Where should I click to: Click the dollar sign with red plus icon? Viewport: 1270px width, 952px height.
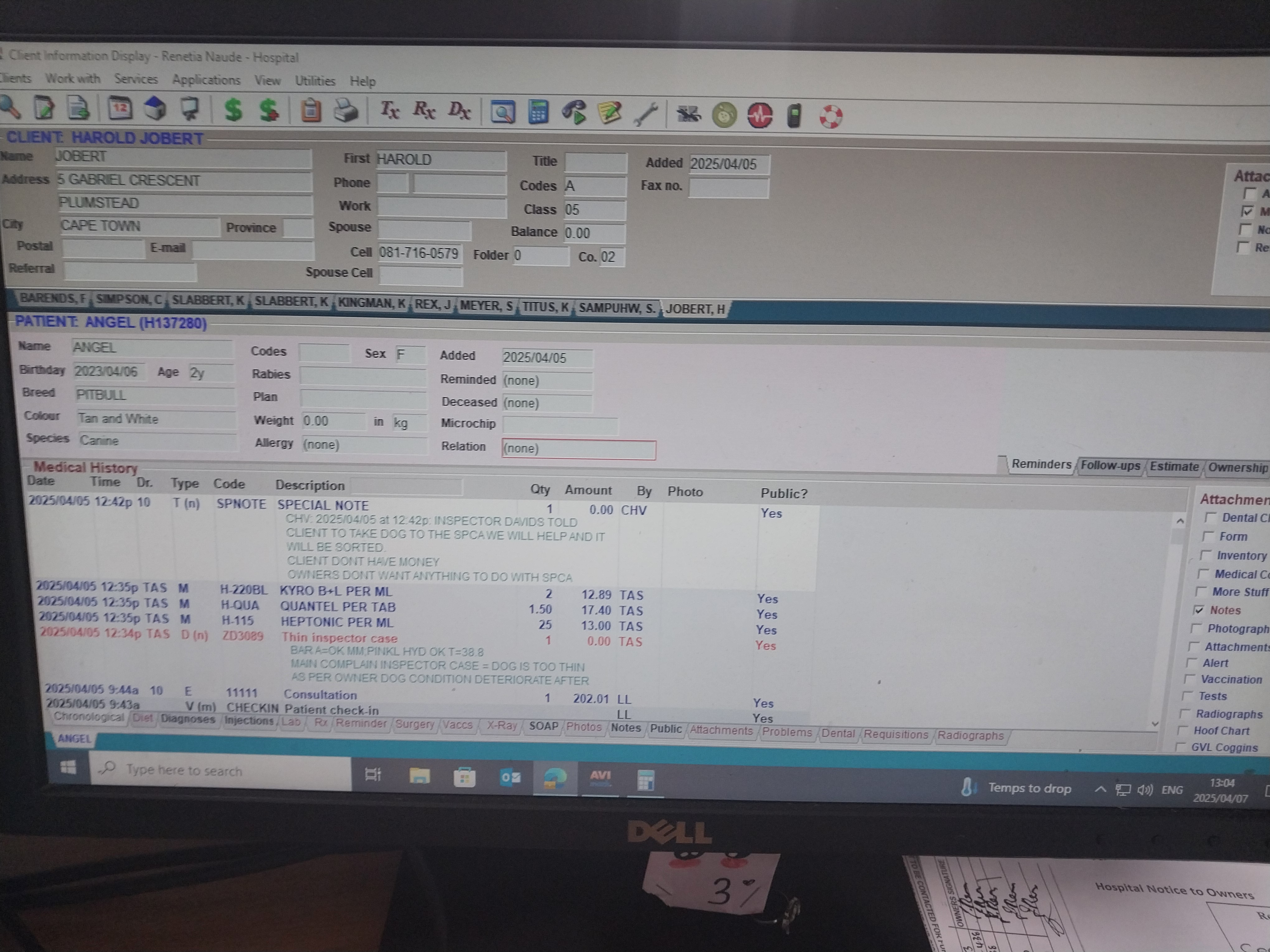269,110
